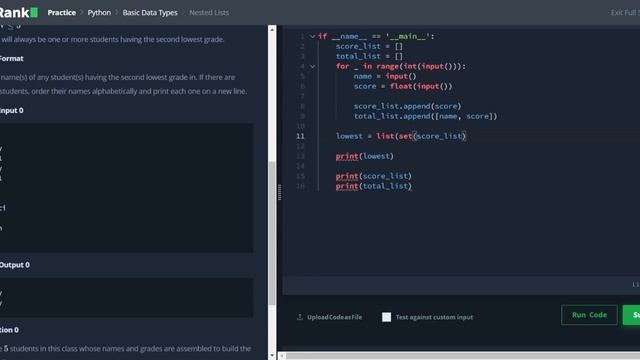Click the total_list = [] line
Screen dimensions: 640x360
pos(369,56)
